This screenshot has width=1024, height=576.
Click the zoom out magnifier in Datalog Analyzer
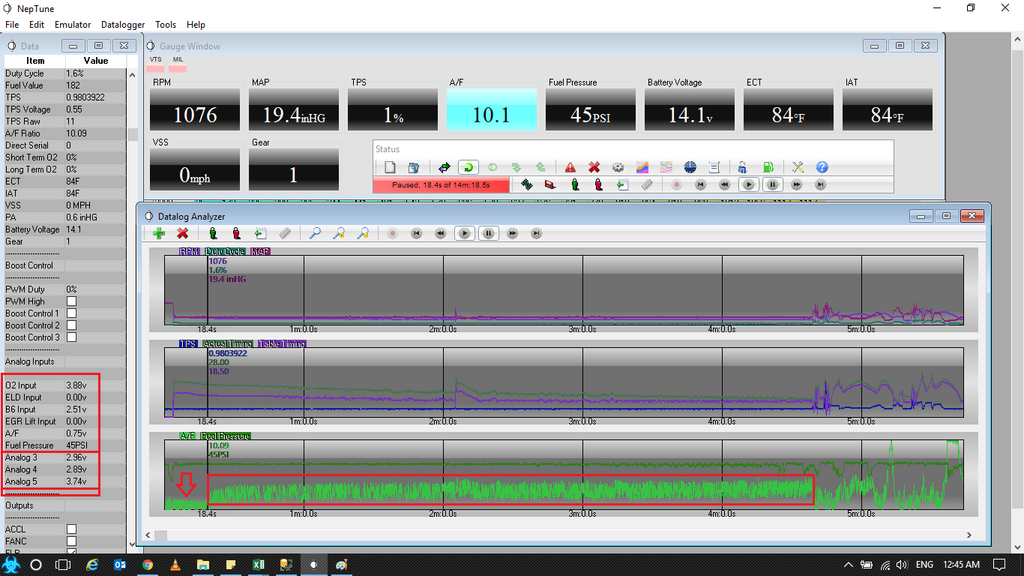coord(363,233)
